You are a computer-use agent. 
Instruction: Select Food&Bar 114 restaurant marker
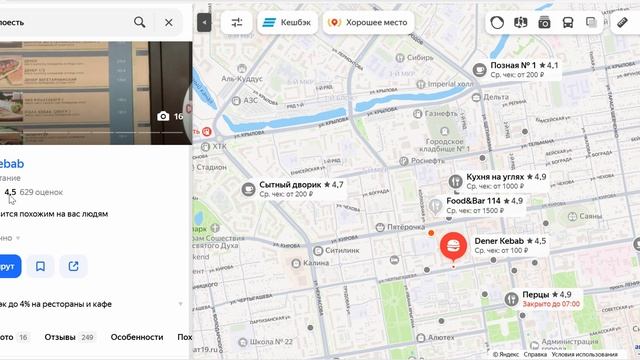[435, 206]
